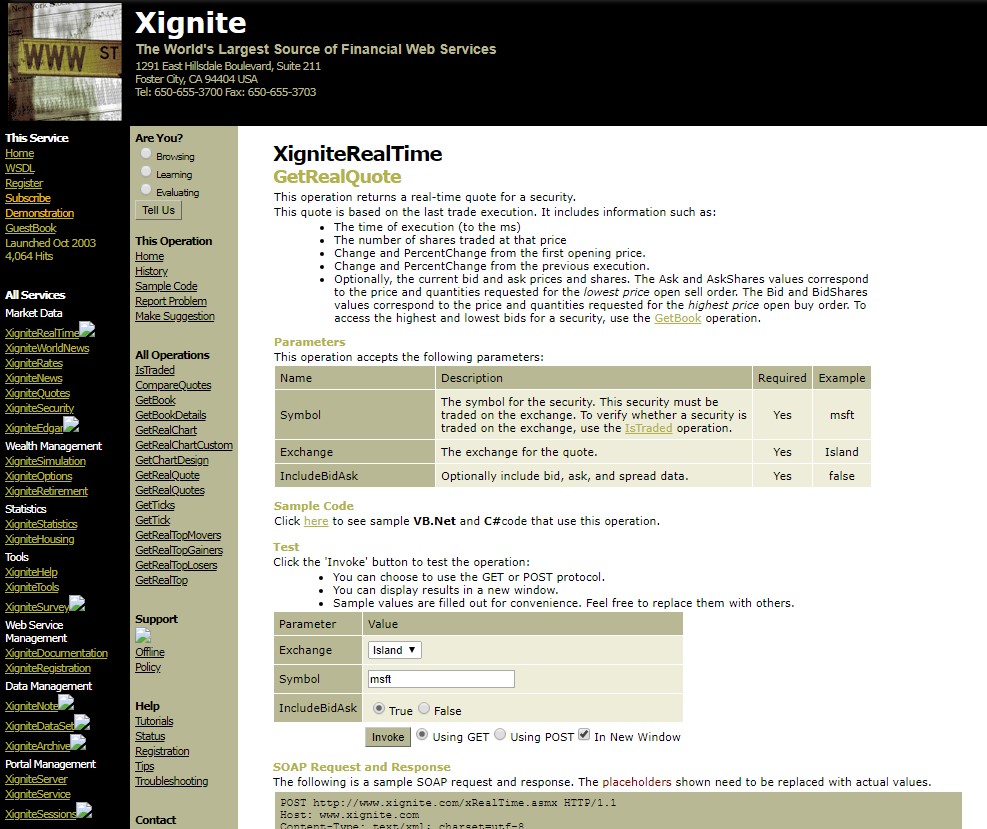Open the WSDL link
This screenshot has height=829, width=987.
[x=18, y=168]
